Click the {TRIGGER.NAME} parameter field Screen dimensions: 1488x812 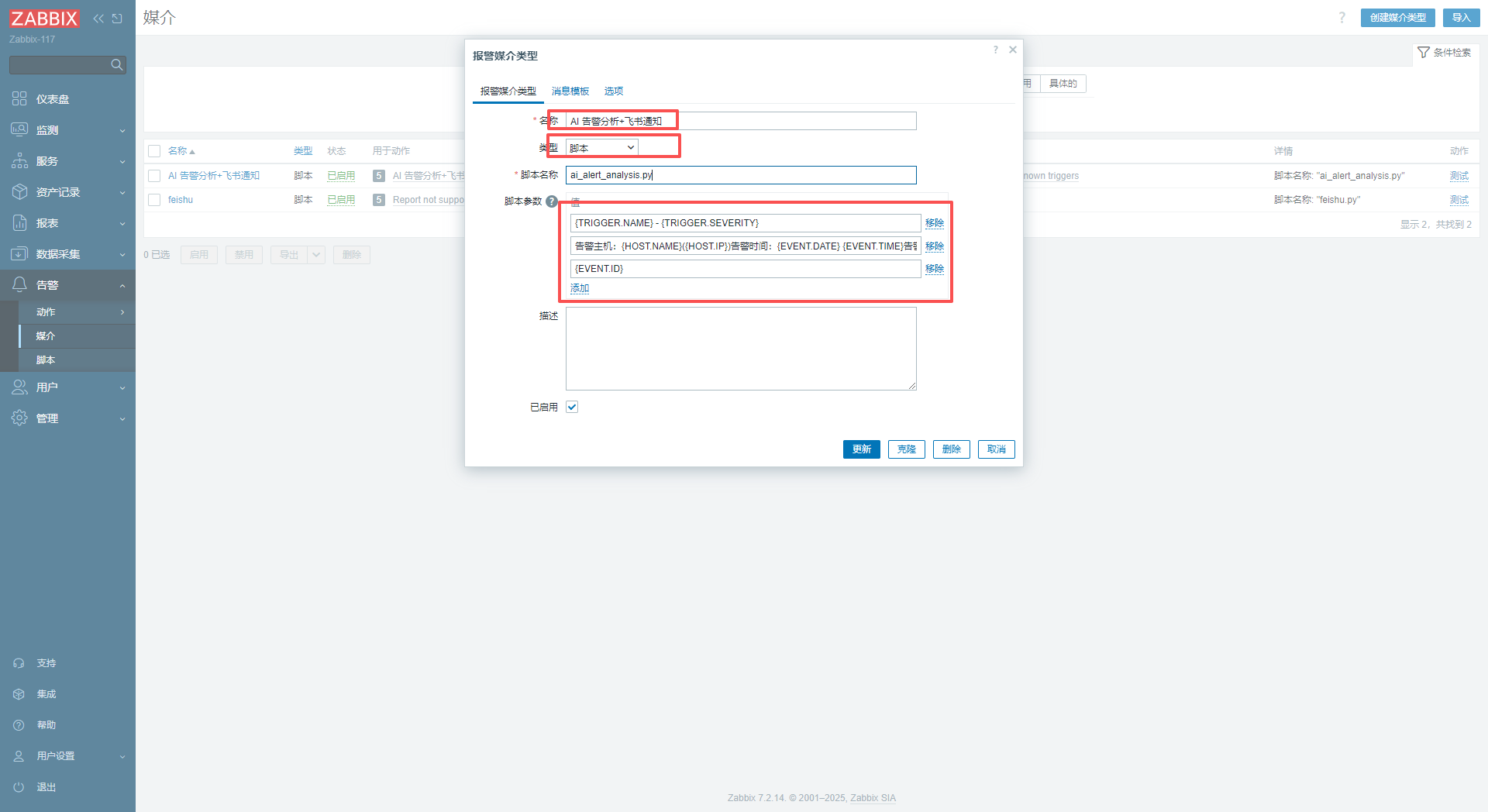click(x=746, y=223)
